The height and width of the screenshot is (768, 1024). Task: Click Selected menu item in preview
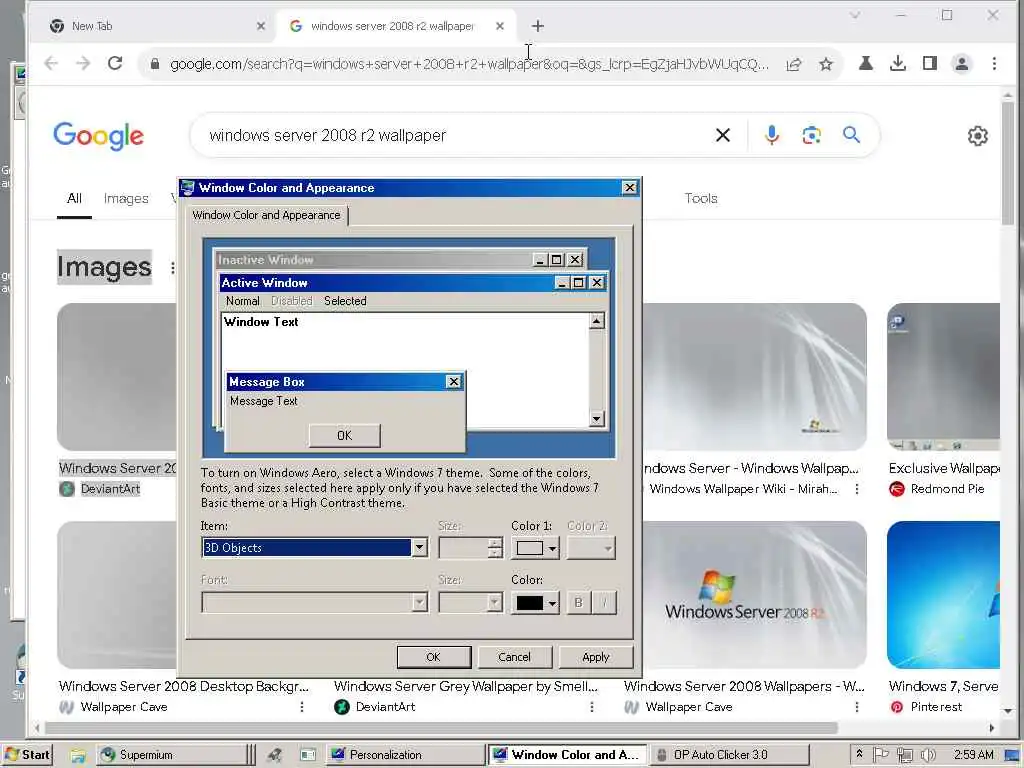pyautogui.click(x=345, y=301)
